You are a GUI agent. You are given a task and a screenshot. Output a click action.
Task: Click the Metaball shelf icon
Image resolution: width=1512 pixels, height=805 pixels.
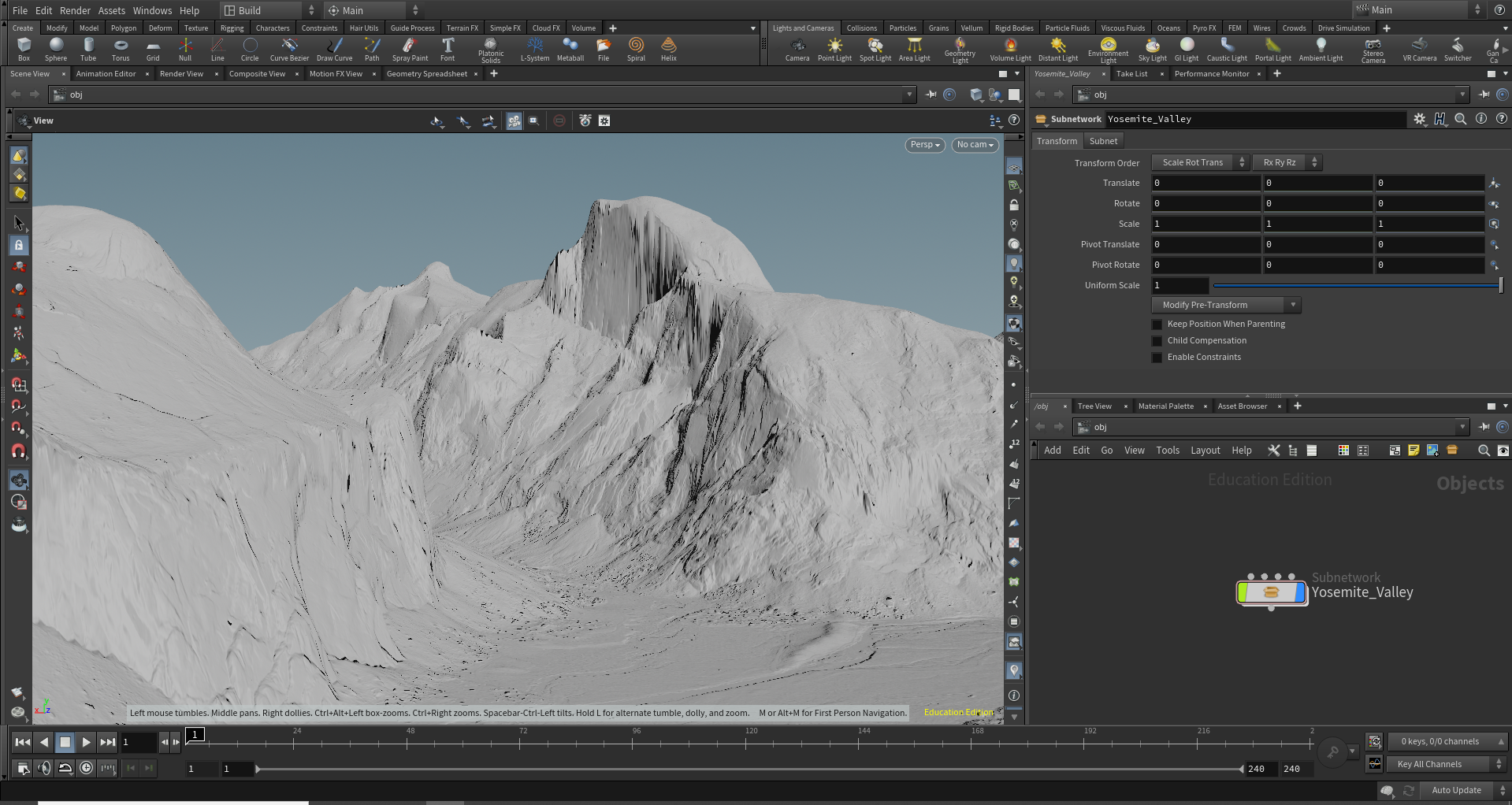pyautogui.click(x=570, y=49)
